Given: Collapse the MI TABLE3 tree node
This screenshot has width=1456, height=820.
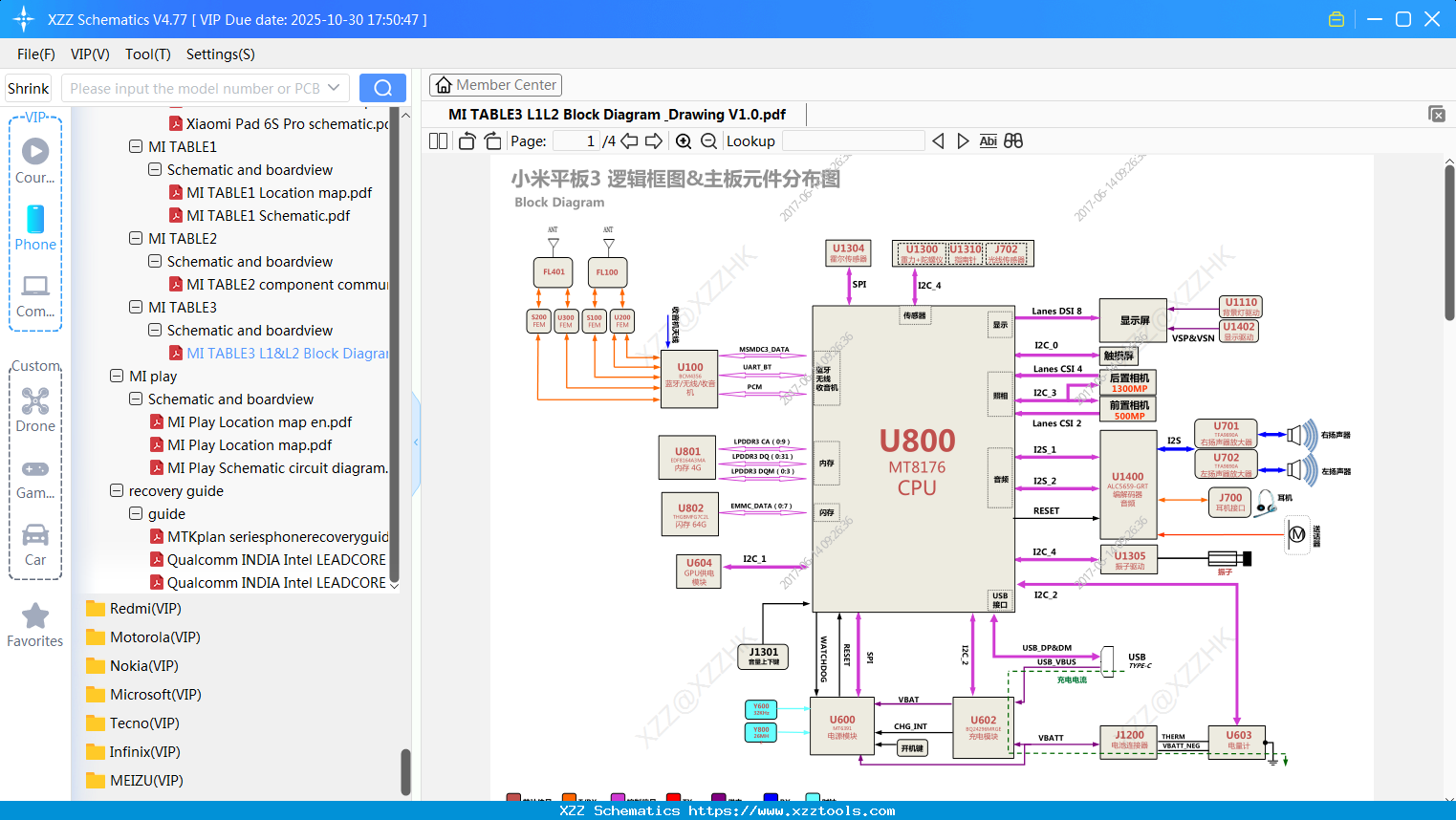Looking at the screenshot, I should pos(137,307).
